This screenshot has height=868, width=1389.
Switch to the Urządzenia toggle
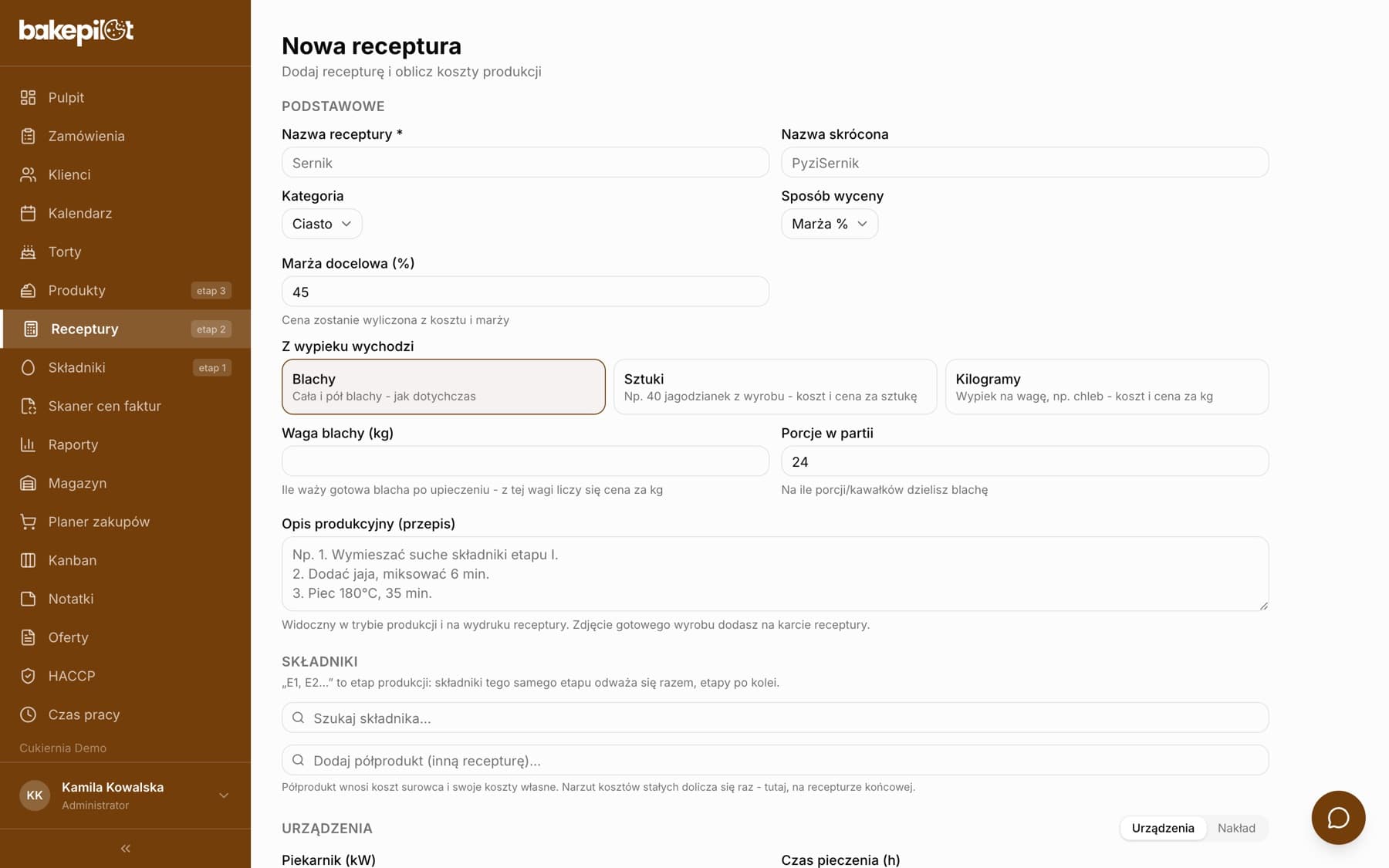tap(1163, 828)
